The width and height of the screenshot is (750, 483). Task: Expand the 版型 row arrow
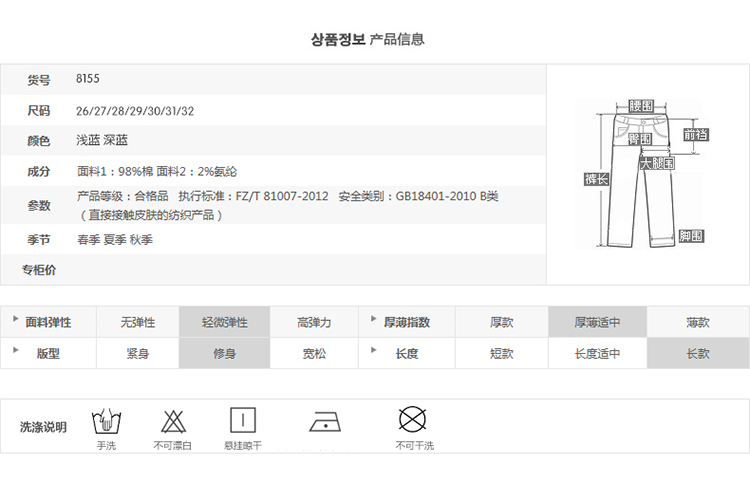pos(16,351)
